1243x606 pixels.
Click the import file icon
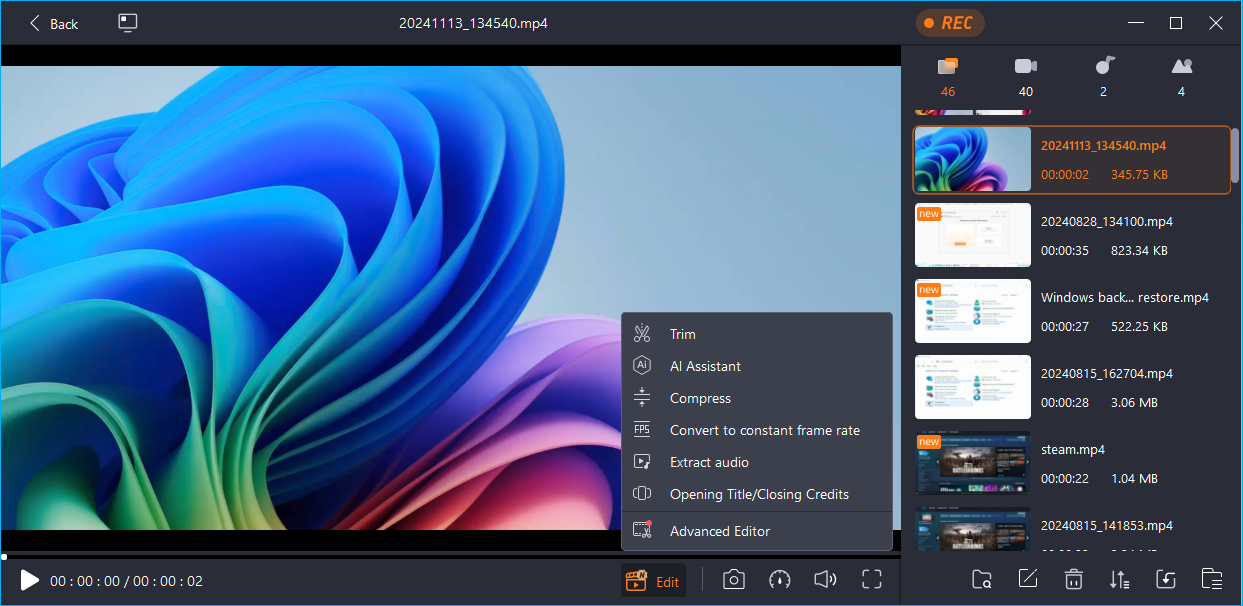1166,579
